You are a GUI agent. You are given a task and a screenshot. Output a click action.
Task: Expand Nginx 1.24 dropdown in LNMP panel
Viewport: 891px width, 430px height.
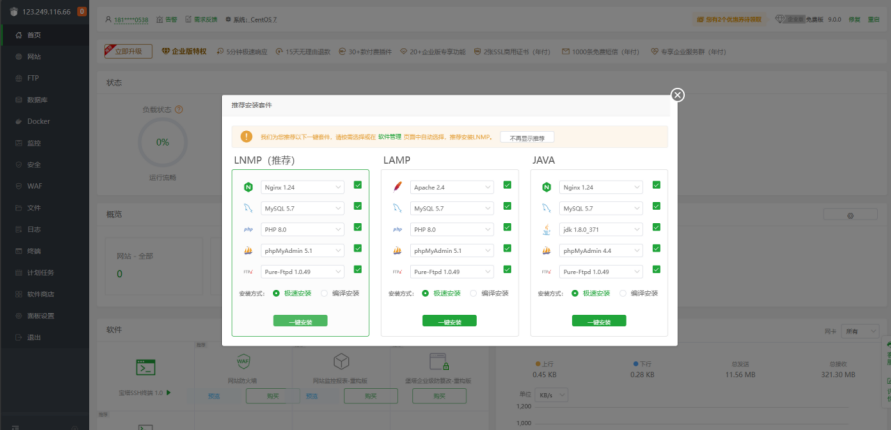[x=302, y=187]
